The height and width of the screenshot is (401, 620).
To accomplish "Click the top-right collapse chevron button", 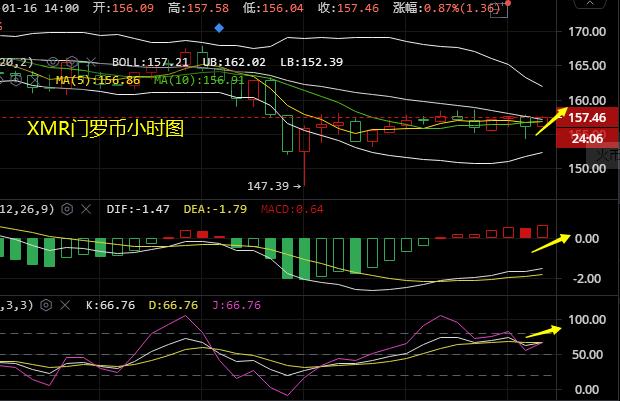I will [x=590, y=4].
